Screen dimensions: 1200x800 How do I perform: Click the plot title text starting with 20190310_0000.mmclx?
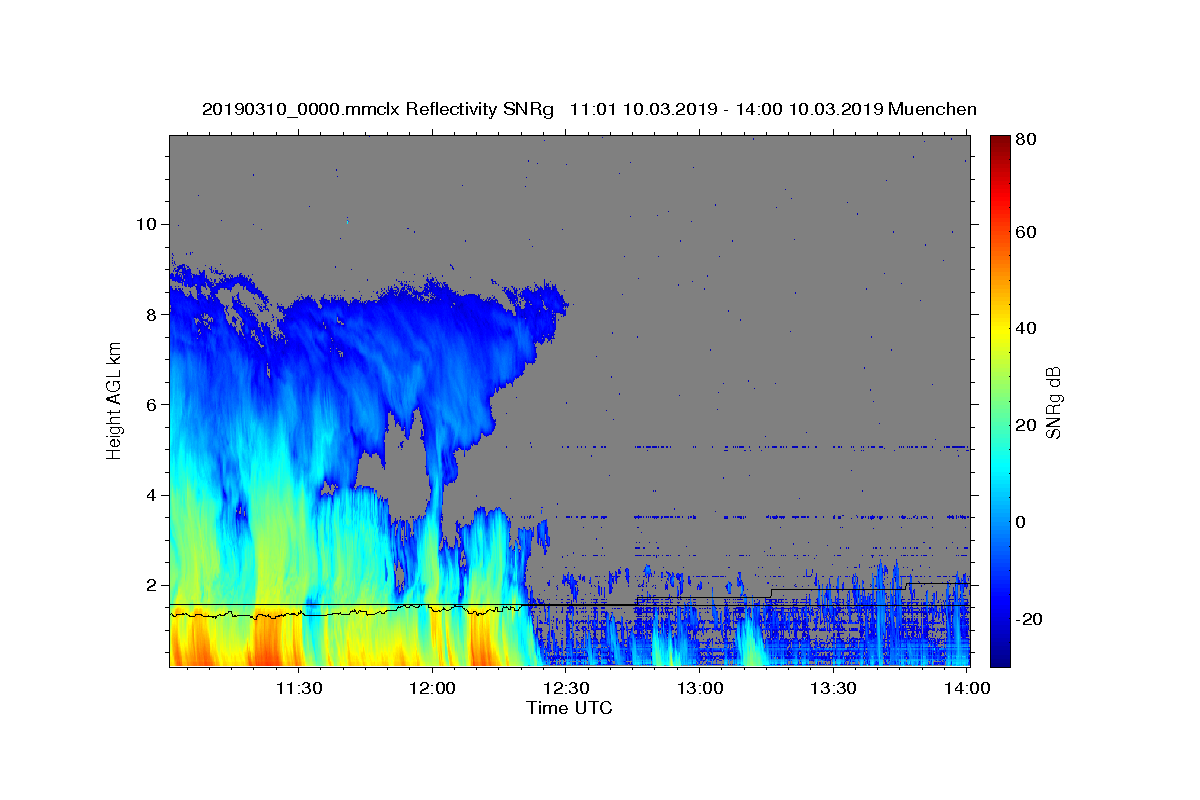pos(589,109)
